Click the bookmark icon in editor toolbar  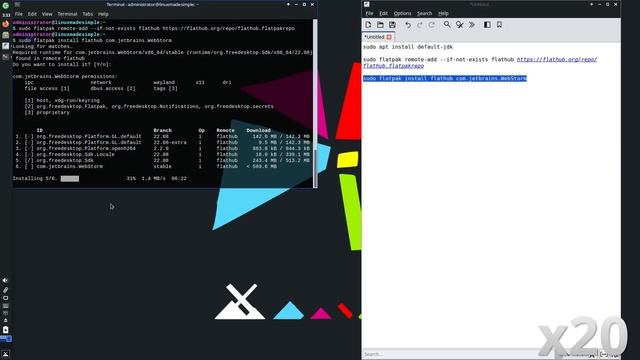click(x=499, y=25)
